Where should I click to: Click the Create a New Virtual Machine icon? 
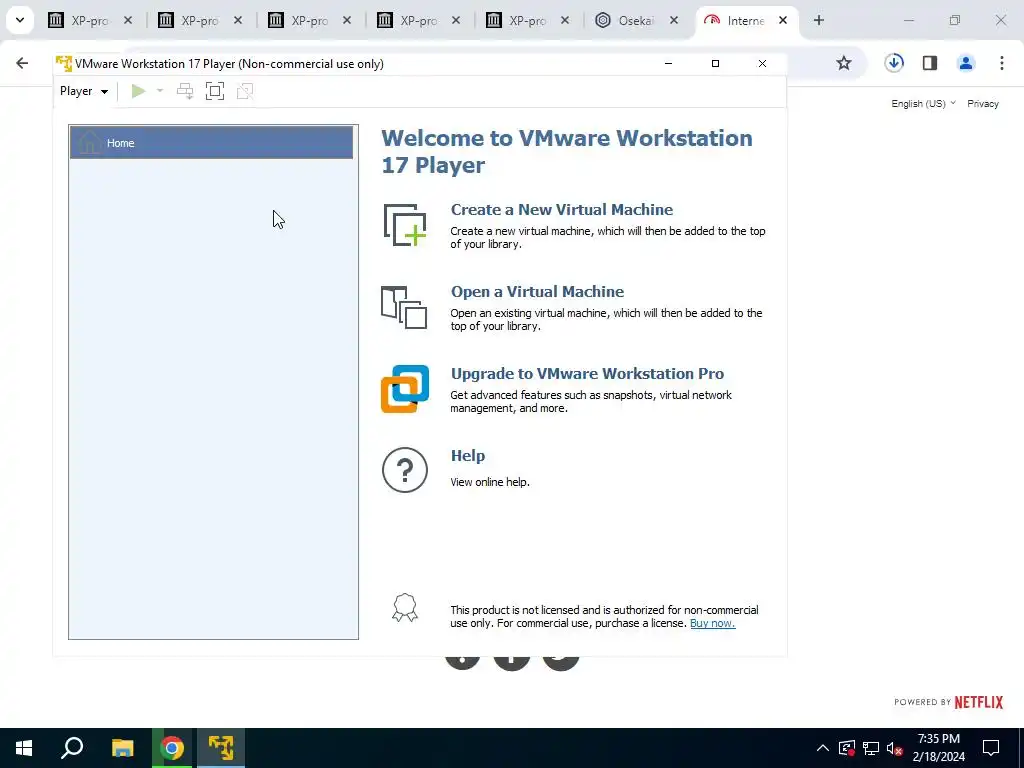[405, 225]
